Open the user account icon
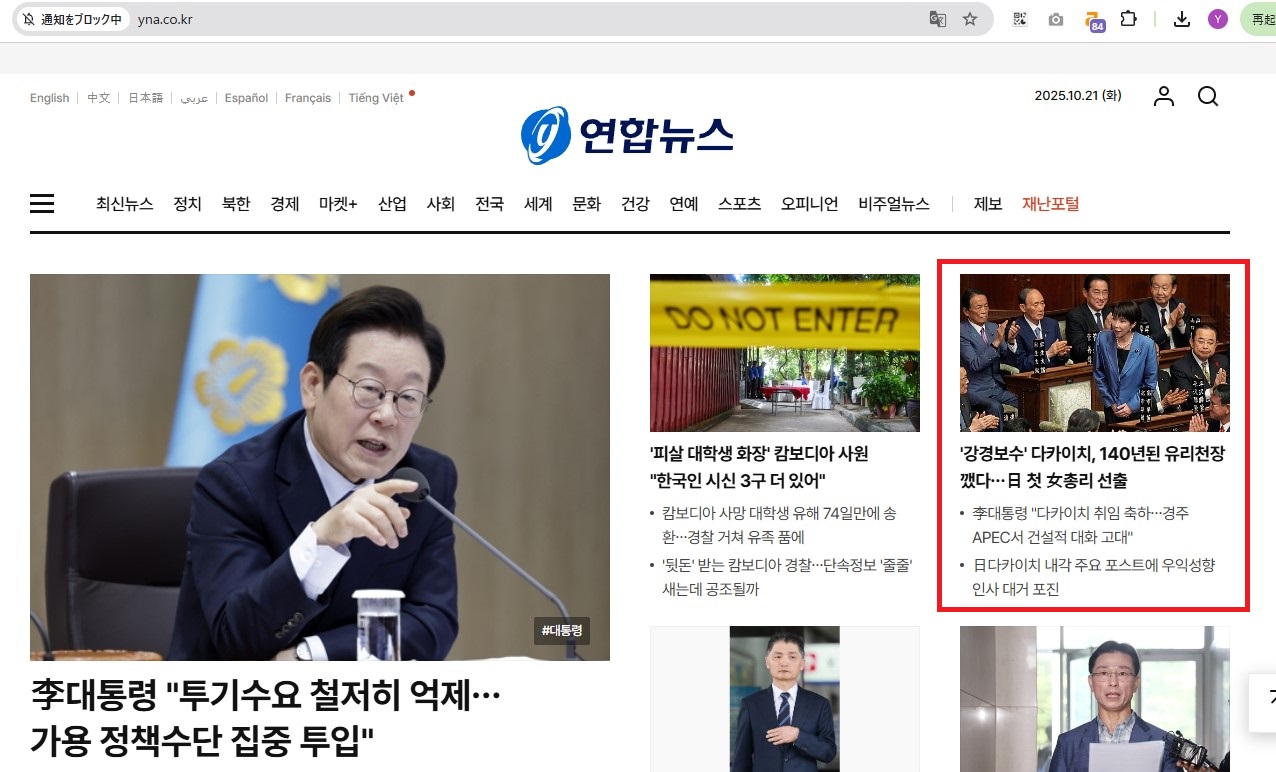1276x772 pixels. [1164, 96]
